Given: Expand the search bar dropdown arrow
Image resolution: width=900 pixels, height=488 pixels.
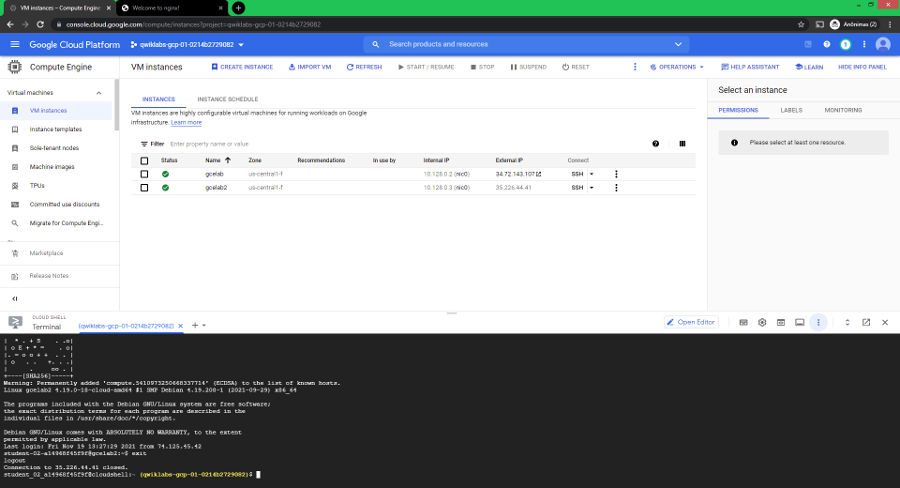Looking at the screenshot, I should [x=678, y=44].
